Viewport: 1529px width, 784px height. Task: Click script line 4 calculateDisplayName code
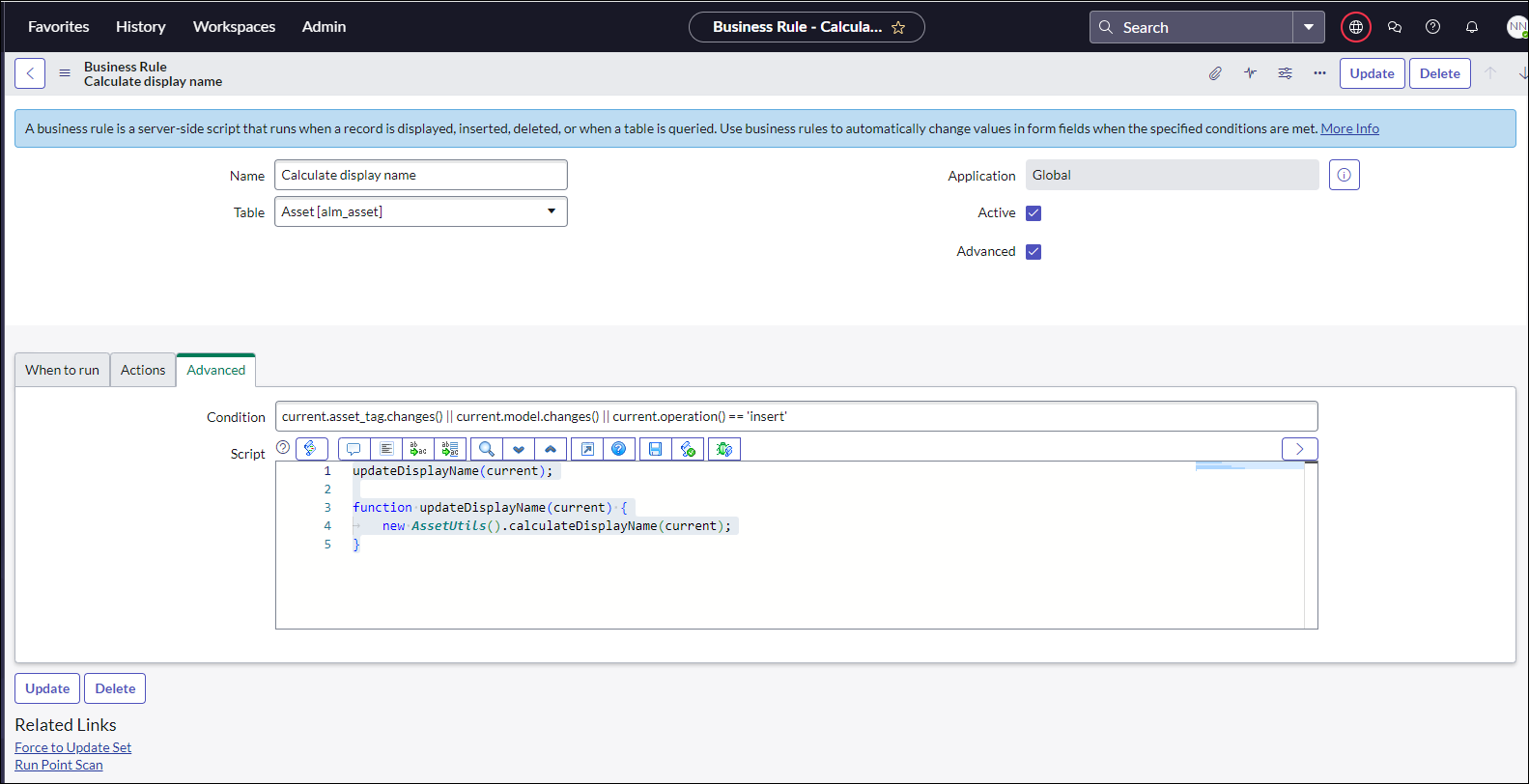pos(557,526)
